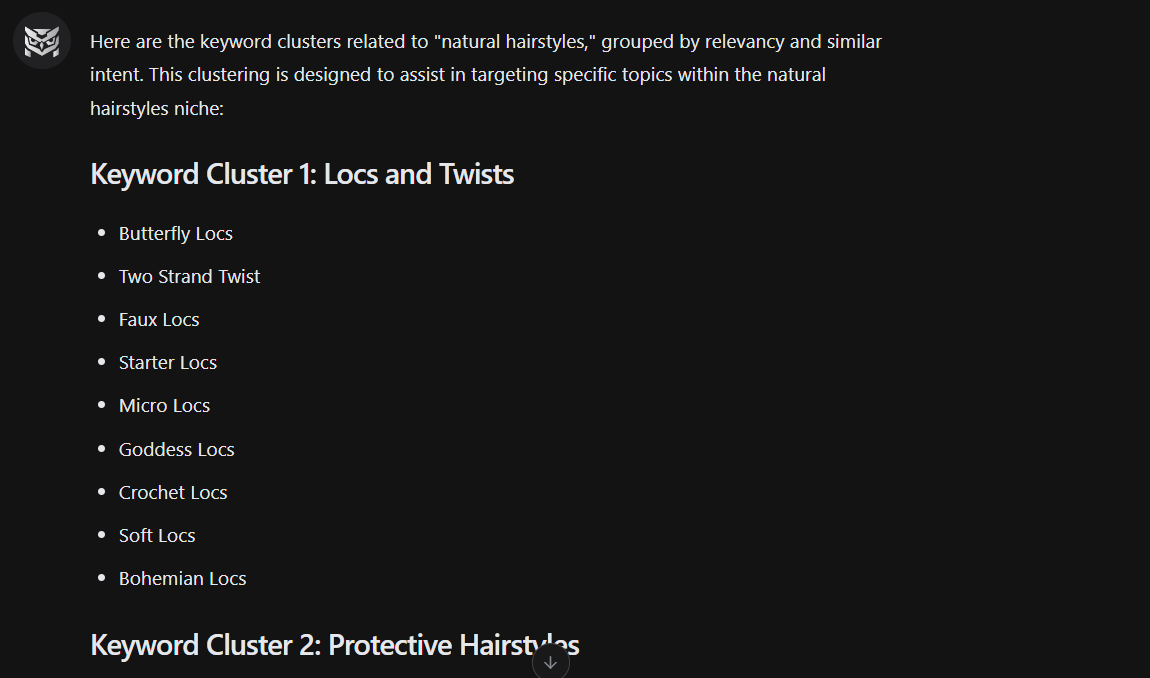Select the Micro Locs keyword text
The height and width of the screenshot is (678, 1150).
(164, 405)
